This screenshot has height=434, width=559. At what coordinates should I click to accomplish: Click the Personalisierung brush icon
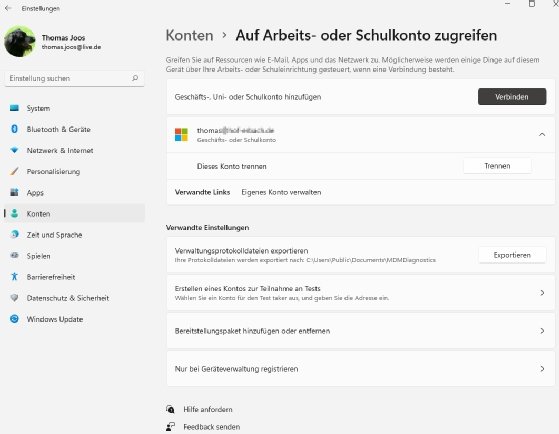[14, 171]
